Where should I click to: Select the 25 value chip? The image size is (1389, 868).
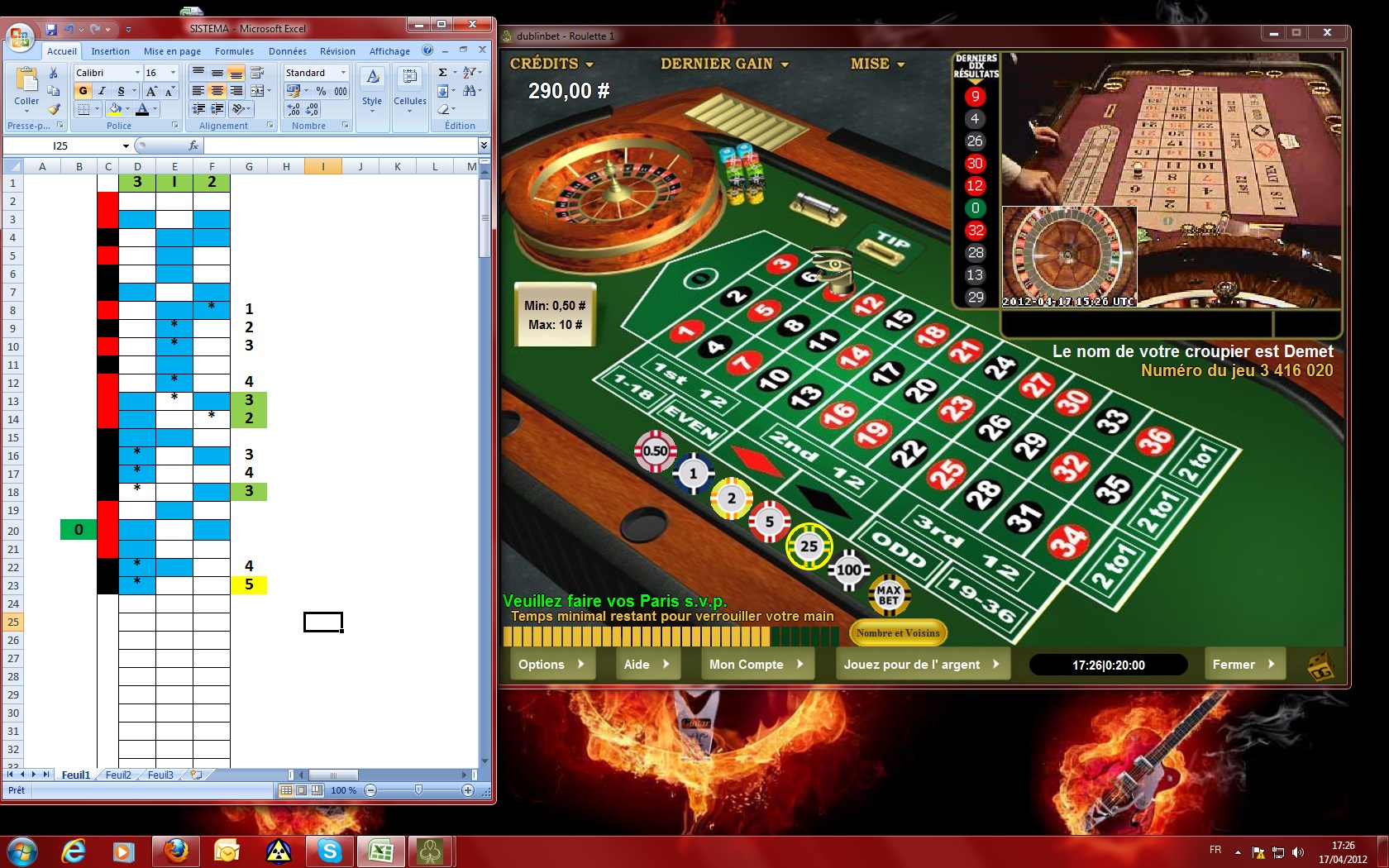(808, 546)
